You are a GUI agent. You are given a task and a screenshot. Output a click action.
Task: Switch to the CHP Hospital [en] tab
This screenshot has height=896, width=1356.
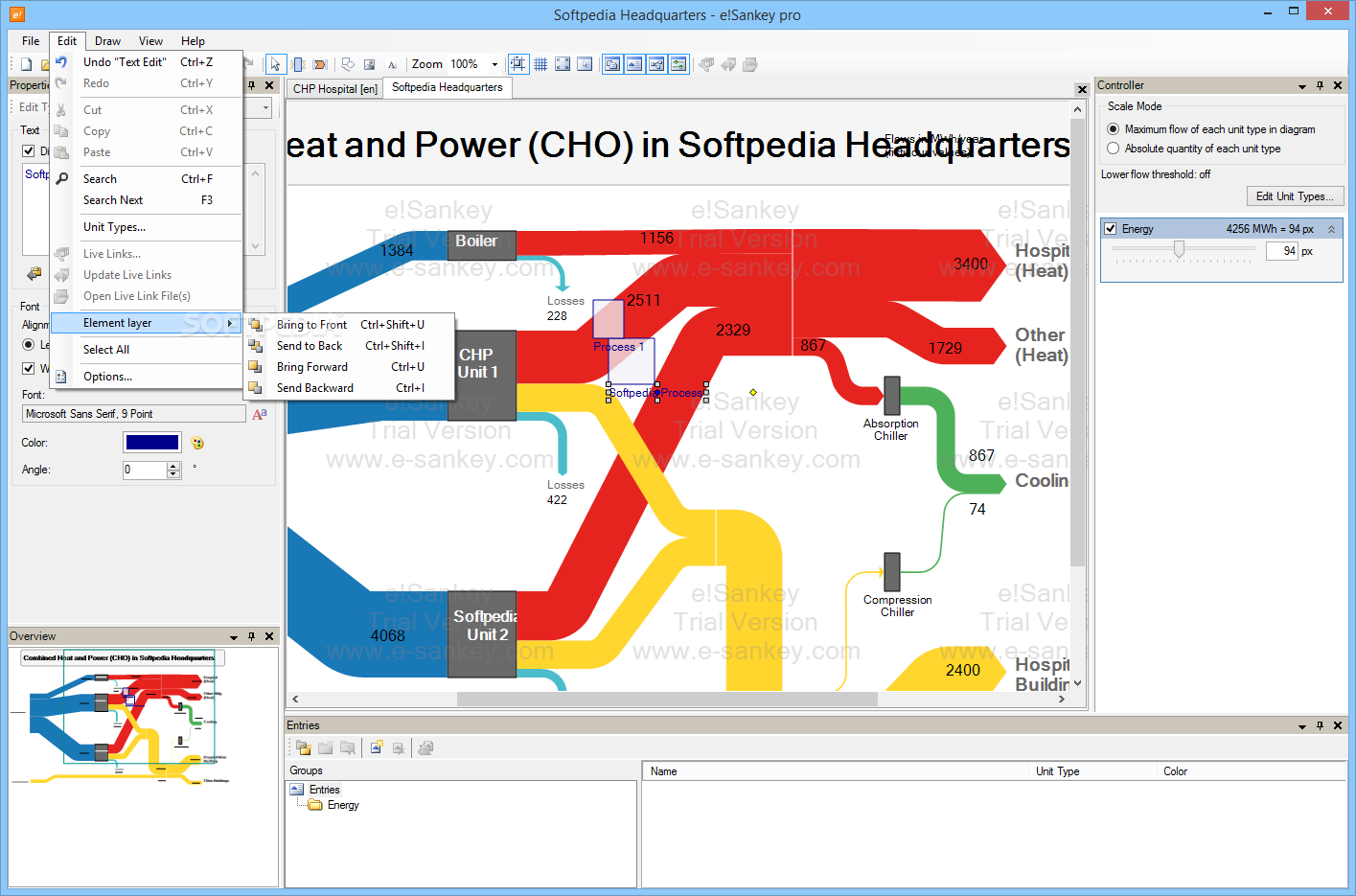[x=335, y=89]
